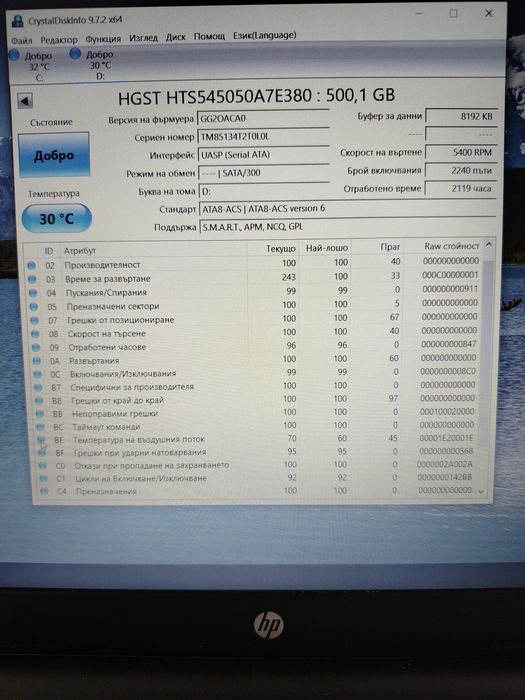Click the status dot for Грешки от позициониране

point(35,321)
